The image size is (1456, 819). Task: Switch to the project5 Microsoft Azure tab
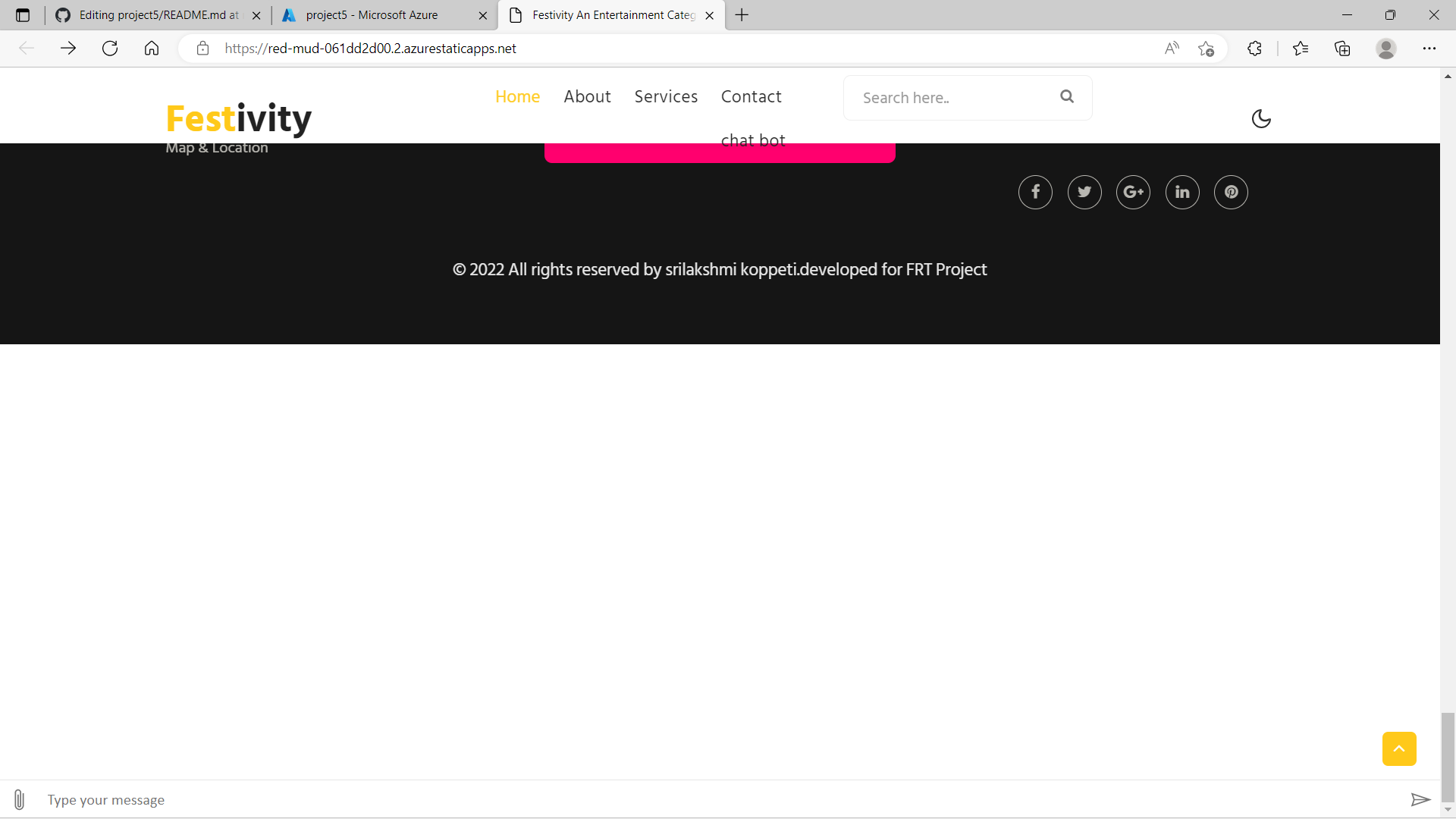click(372, 14)
